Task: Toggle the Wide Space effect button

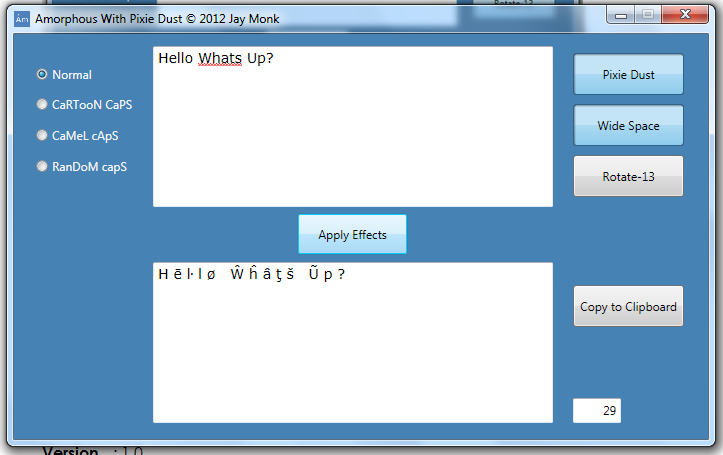Action: [628, 125]
